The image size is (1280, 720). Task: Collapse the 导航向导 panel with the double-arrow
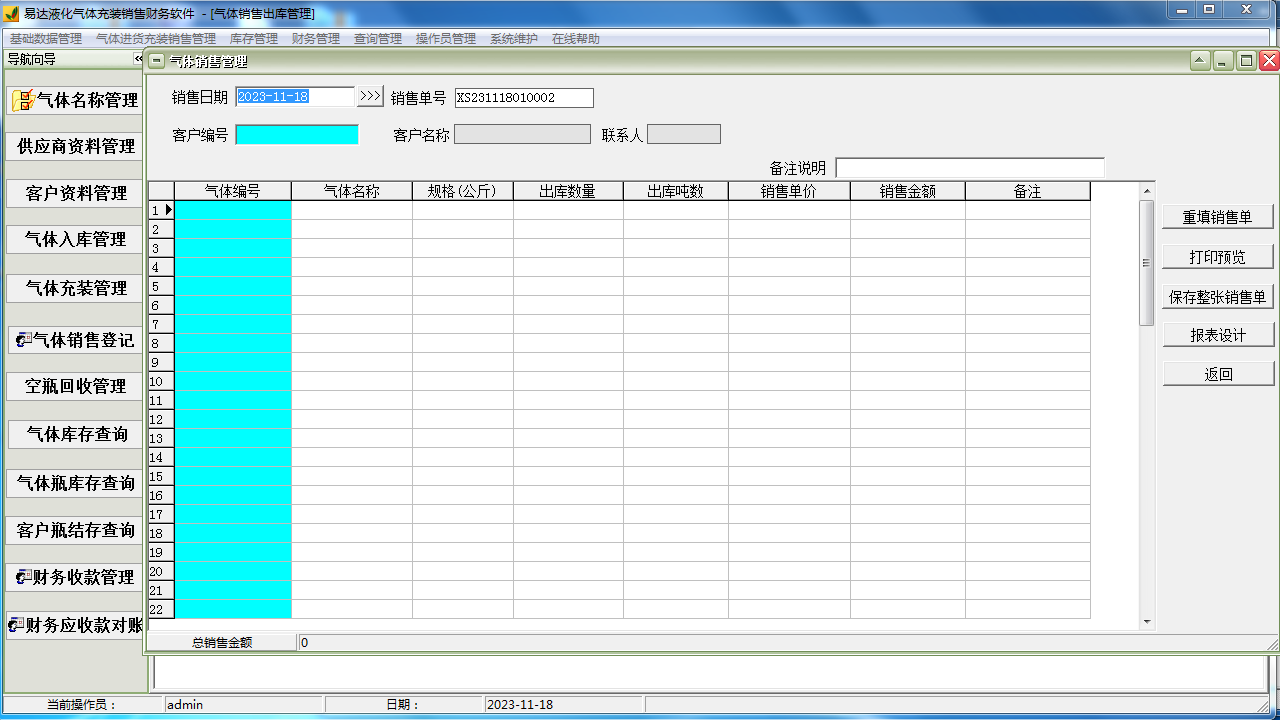pos(138,59)
